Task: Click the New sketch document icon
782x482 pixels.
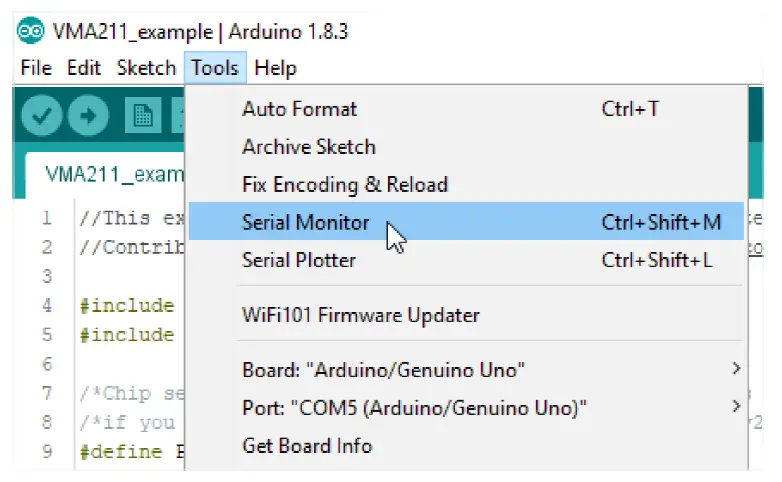Action: click(x=142, y=117)
